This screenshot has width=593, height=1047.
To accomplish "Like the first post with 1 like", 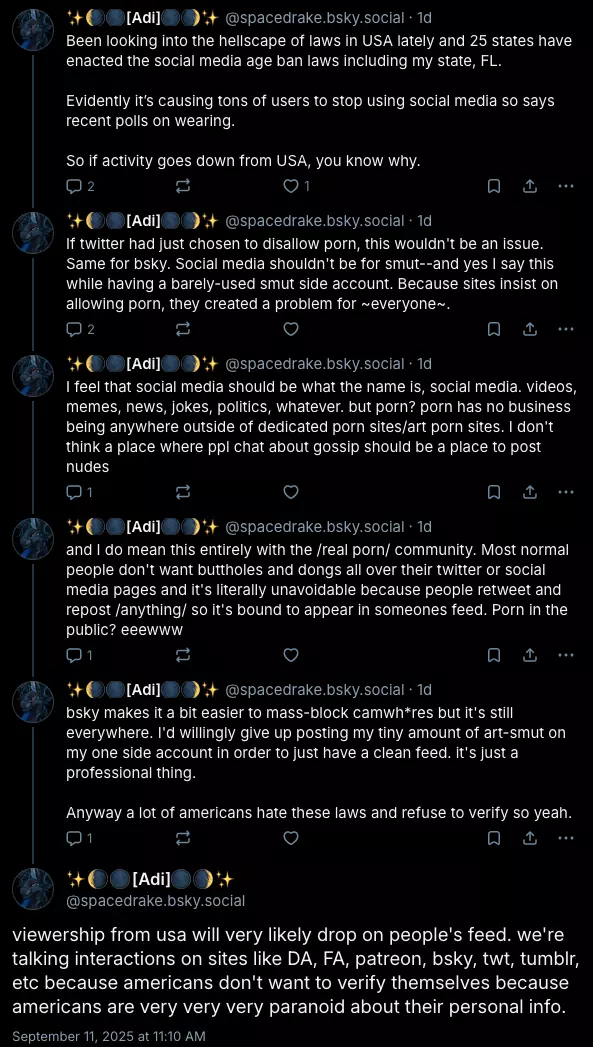I will (x=296, y=187).
